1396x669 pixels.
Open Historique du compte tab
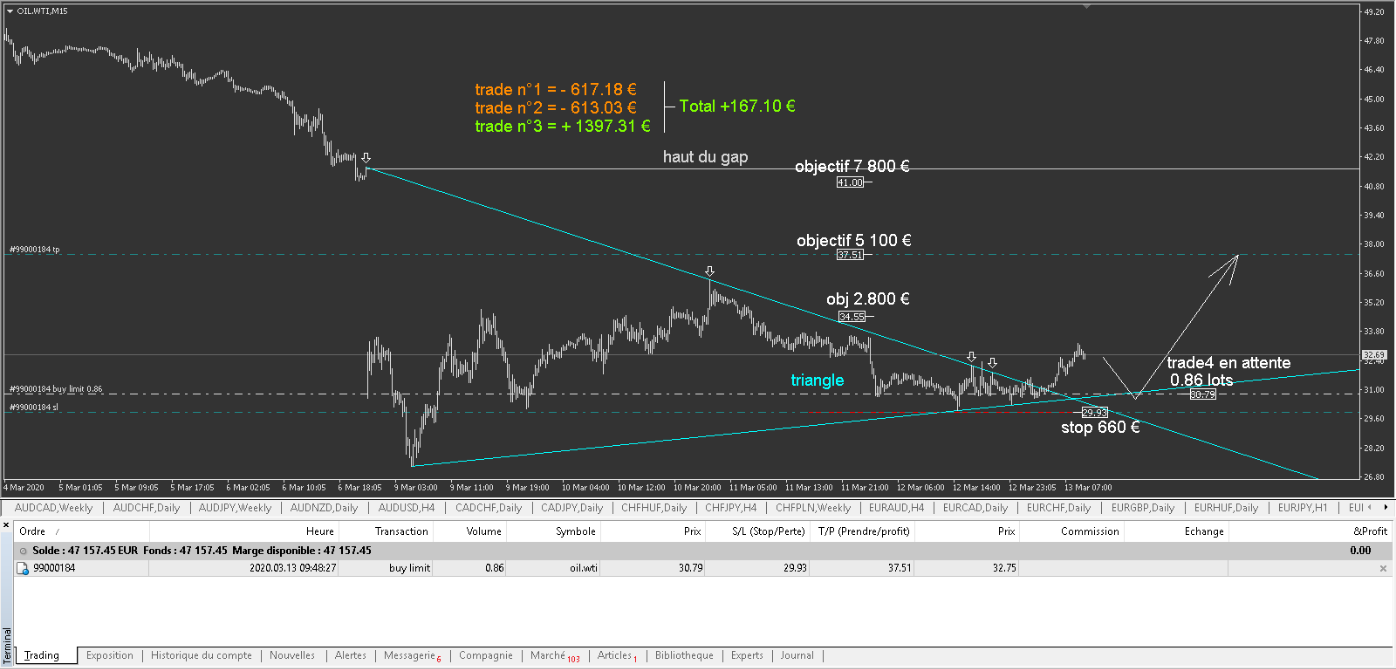tap(201, 656)
